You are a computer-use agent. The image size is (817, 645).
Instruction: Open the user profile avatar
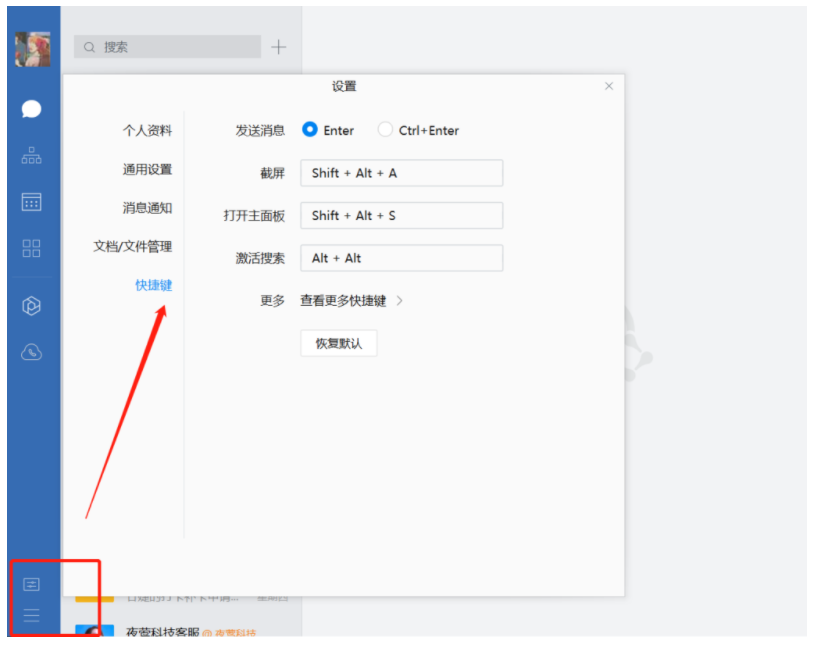(32, 49)
